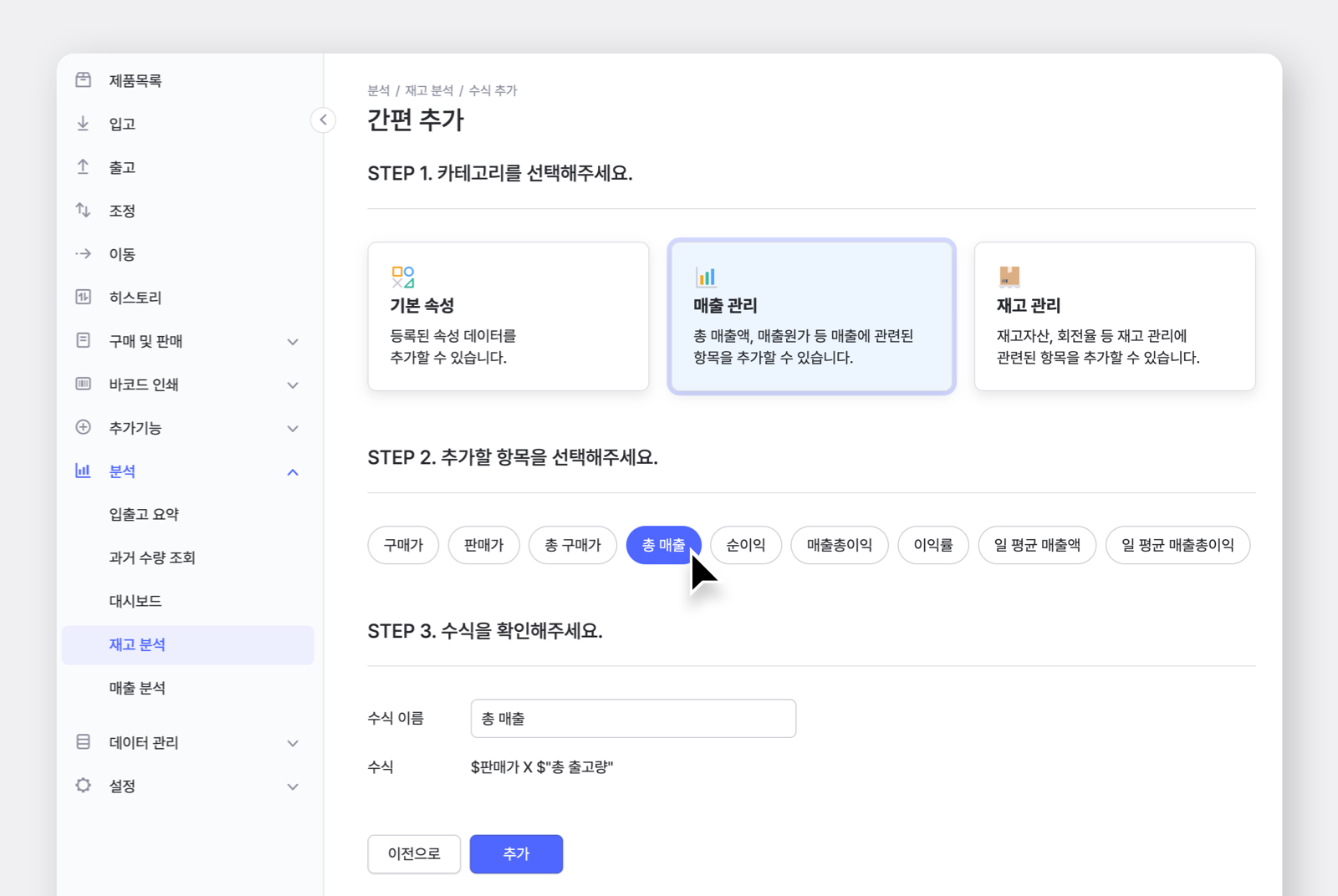Click the 이전으로 button
This screenshot has height=896, width=1338.
[413, 853]
